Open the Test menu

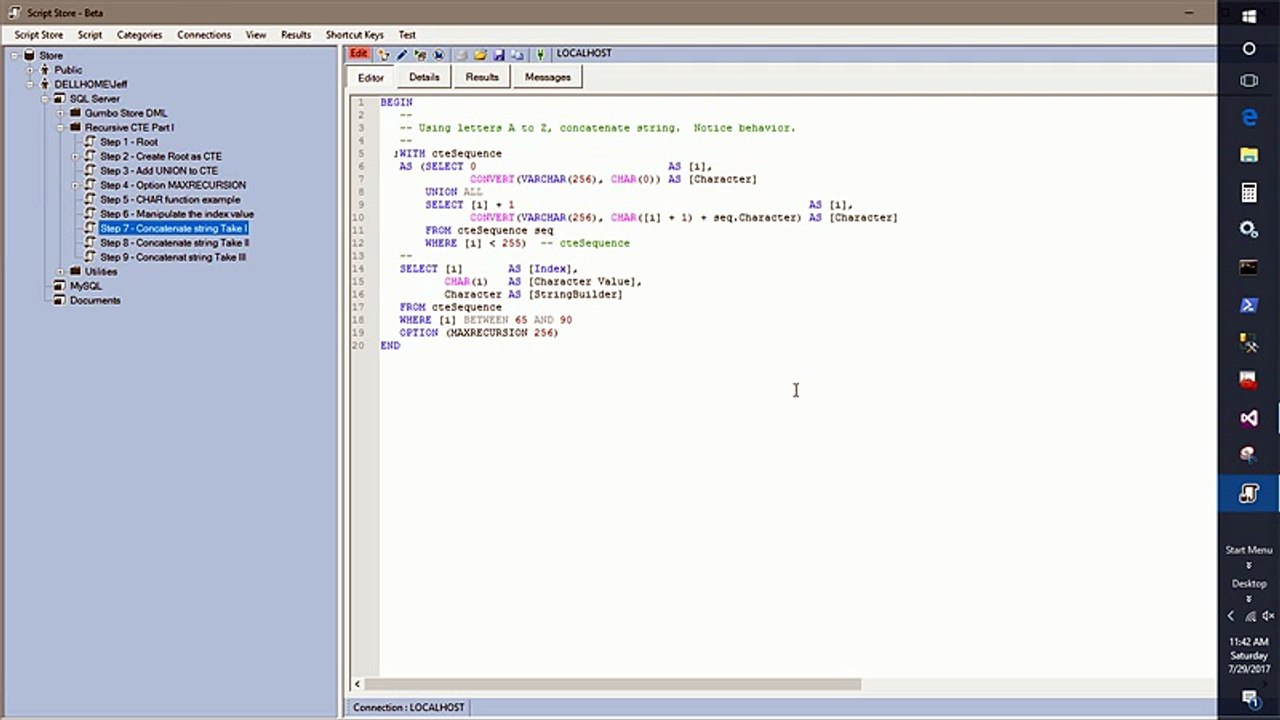[407, 35]
